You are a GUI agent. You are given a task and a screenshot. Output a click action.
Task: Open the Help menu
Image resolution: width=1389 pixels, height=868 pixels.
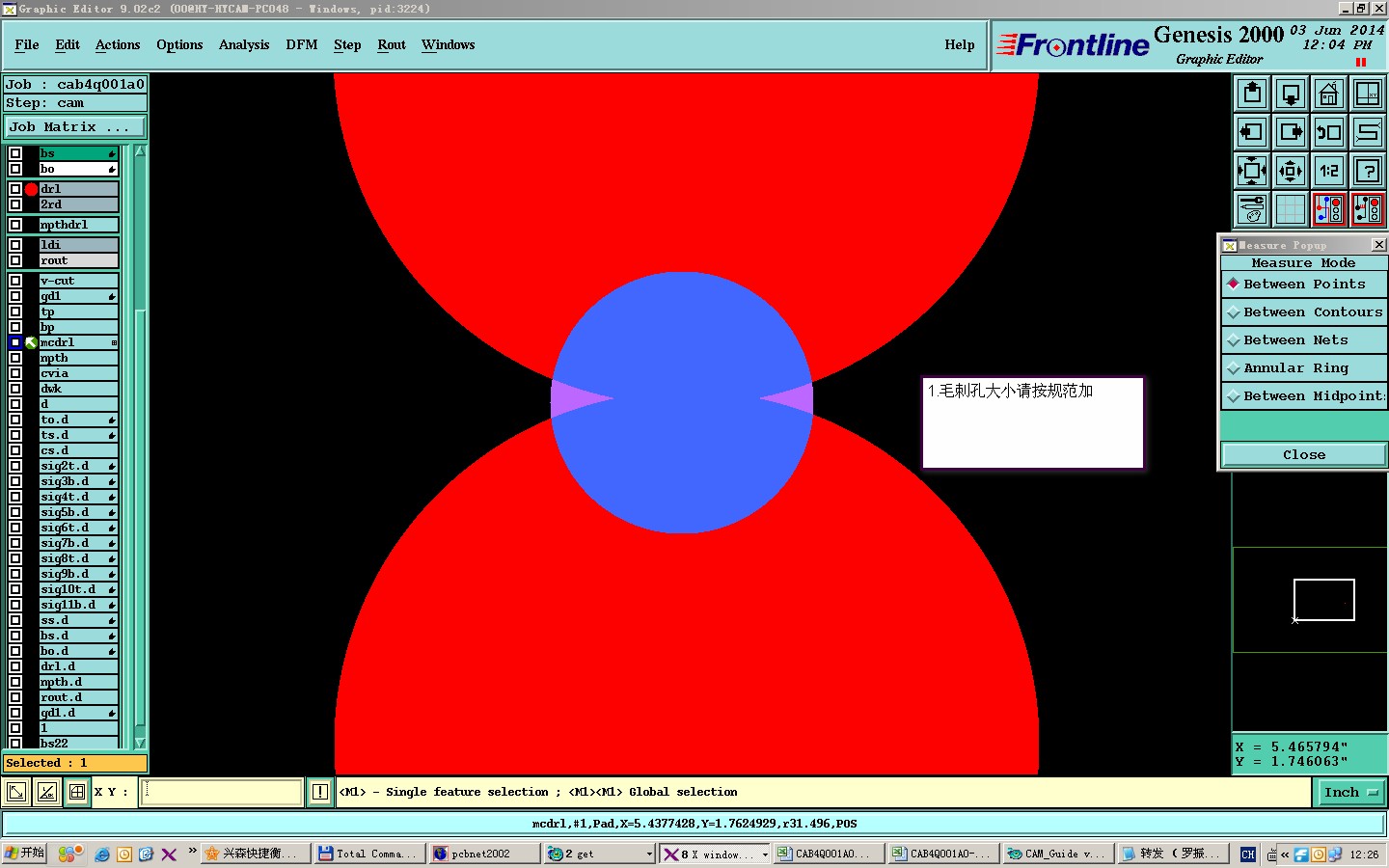click(x=960, y=45)
